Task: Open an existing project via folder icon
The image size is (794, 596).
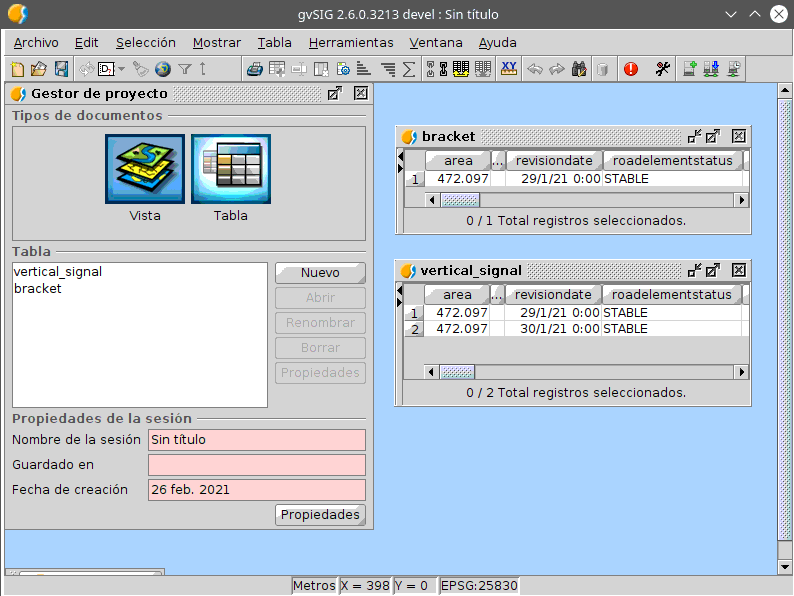Action: point(39,69)
